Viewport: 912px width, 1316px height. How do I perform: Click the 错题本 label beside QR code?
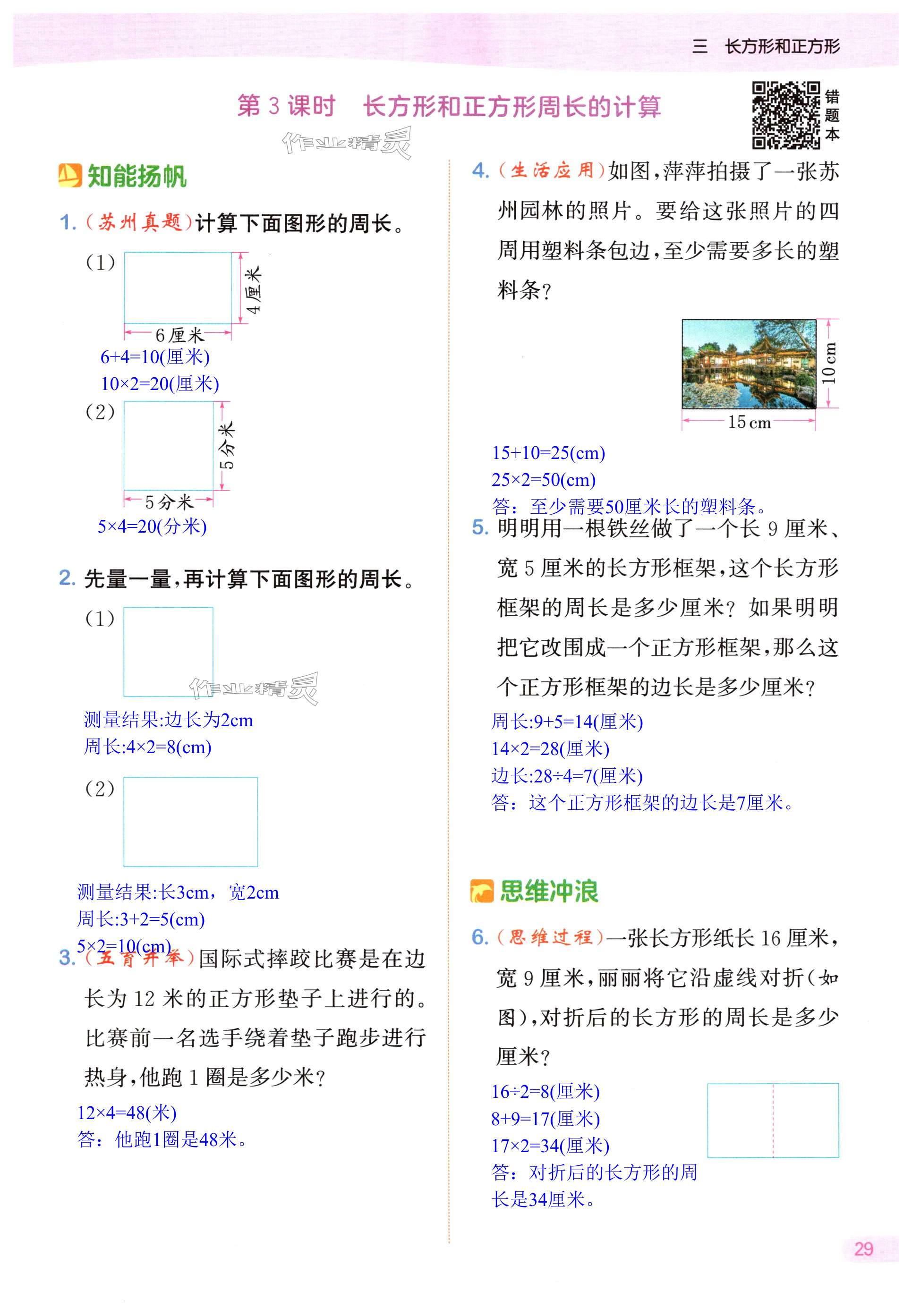pyautogui.click(x=832, y=115)
